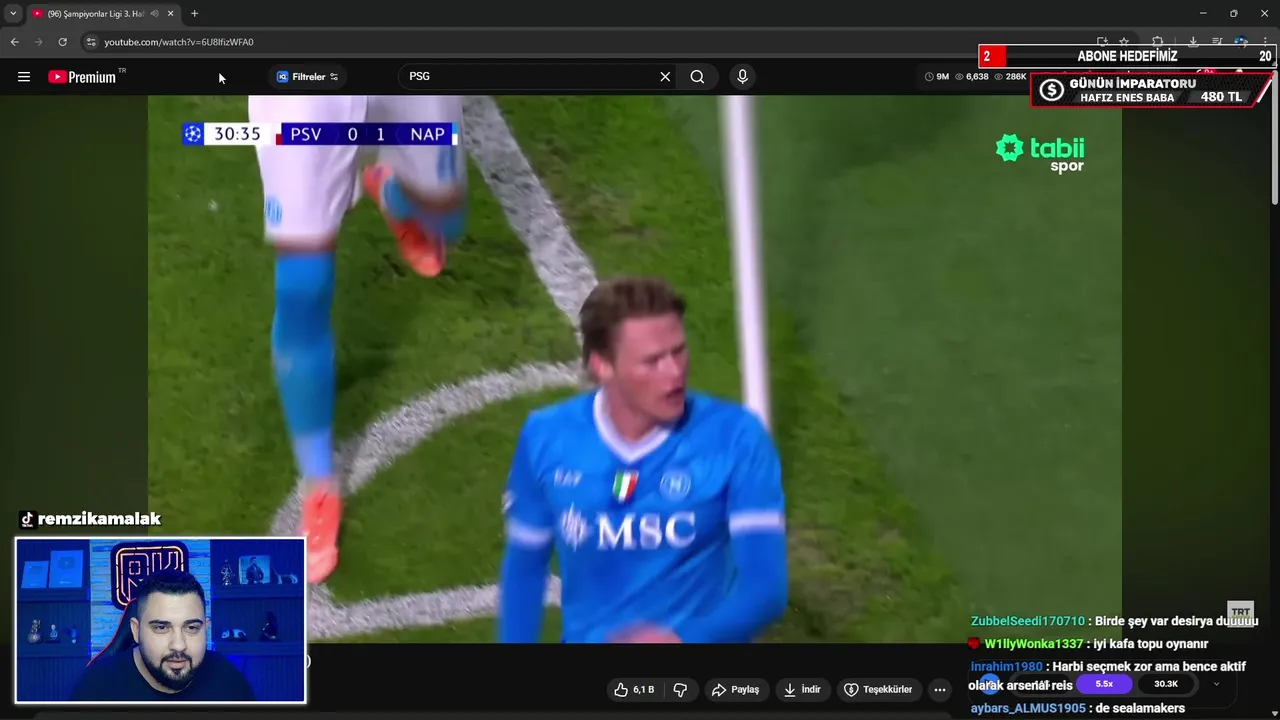The image size is (1280, 720).
Task: Go forward in browser history
Action: click(38, 42)
